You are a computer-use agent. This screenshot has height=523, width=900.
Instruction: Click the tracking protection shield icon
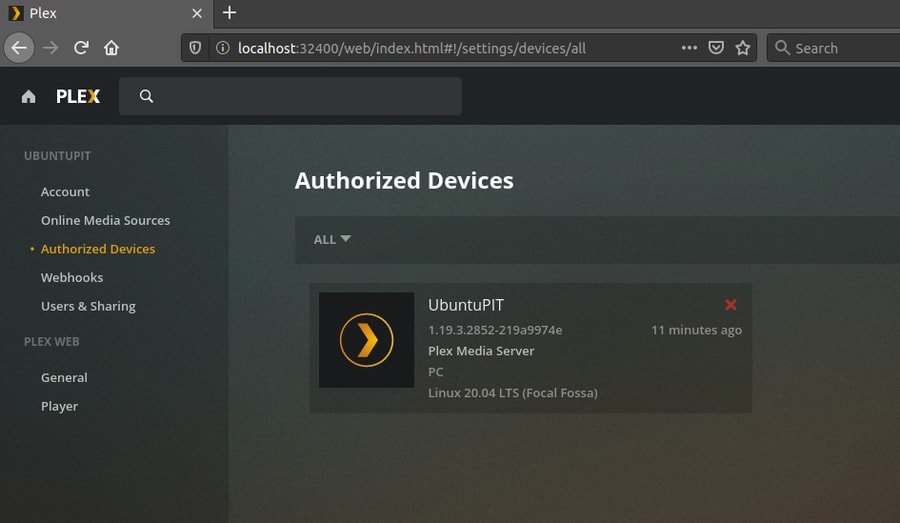pos(195,48)
